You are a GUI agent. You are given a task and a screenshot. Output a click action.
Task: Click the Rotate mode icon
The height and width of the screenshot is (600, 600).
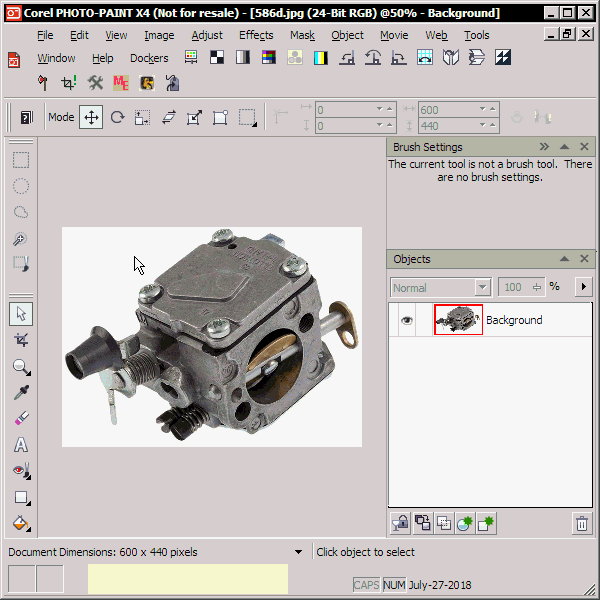pos(117,117)
